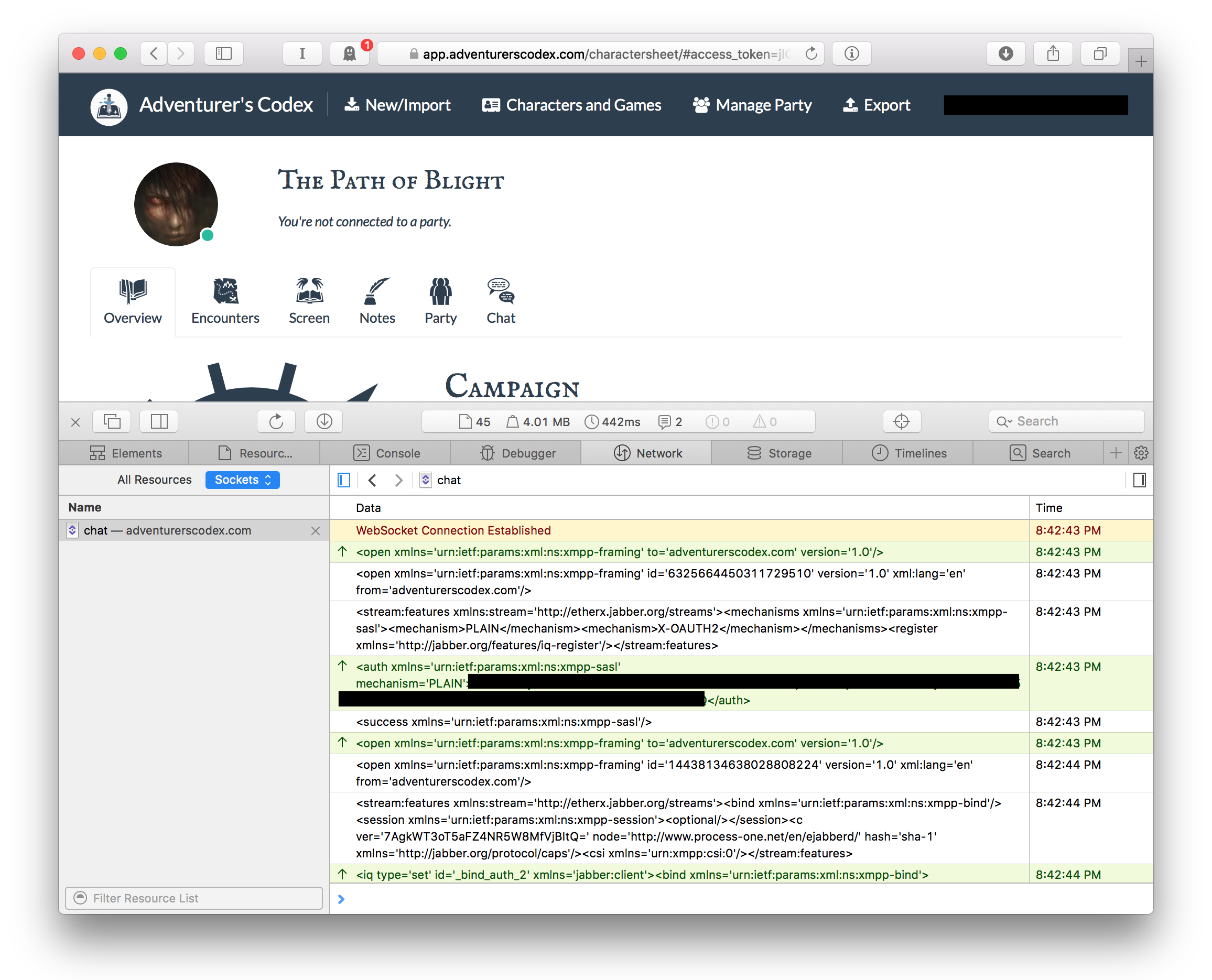Click the Filter Resource List field
1212x980 pixels.
pos(194,898)
